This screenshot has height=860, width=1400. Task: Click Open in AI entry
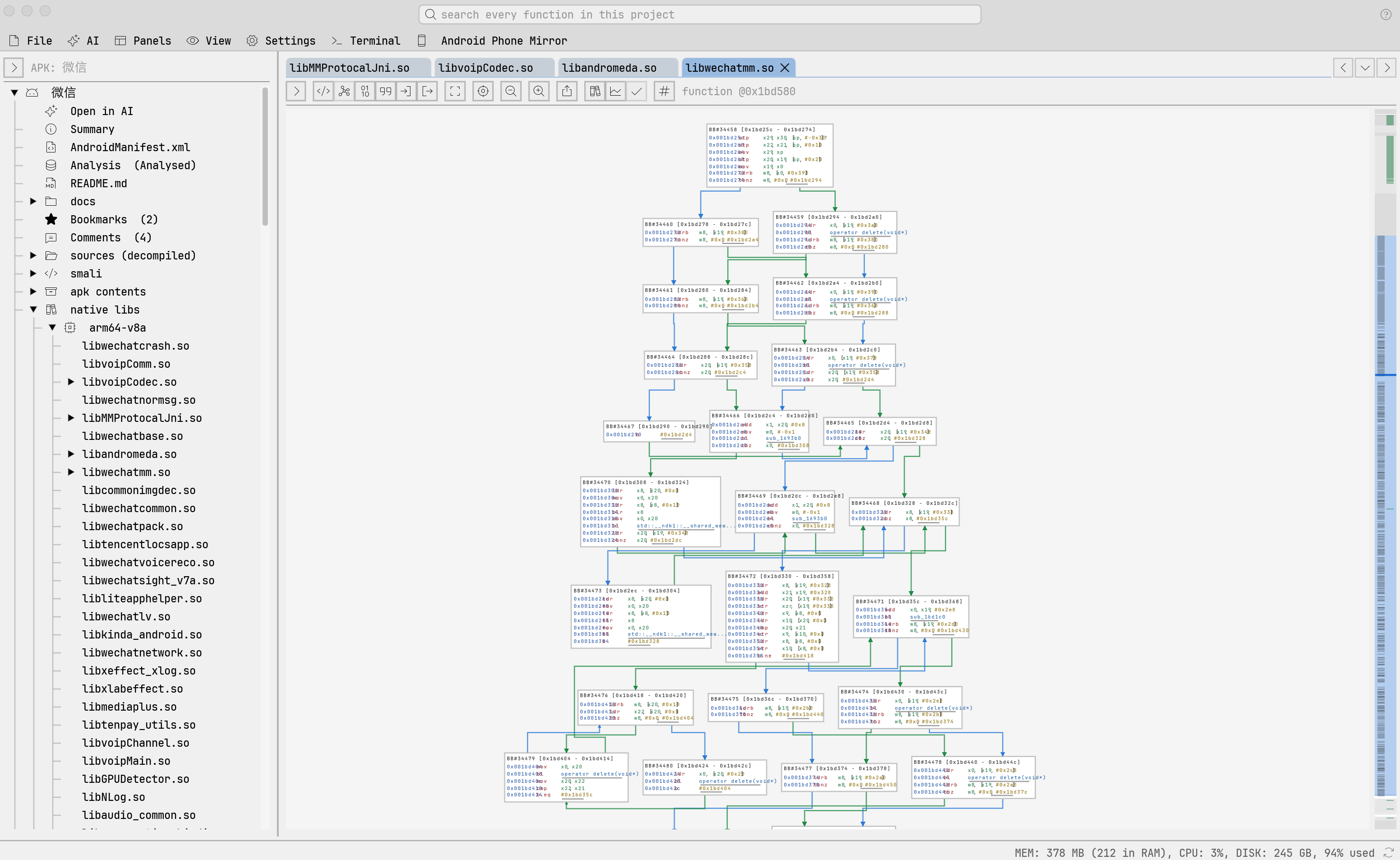pos(102,111)
